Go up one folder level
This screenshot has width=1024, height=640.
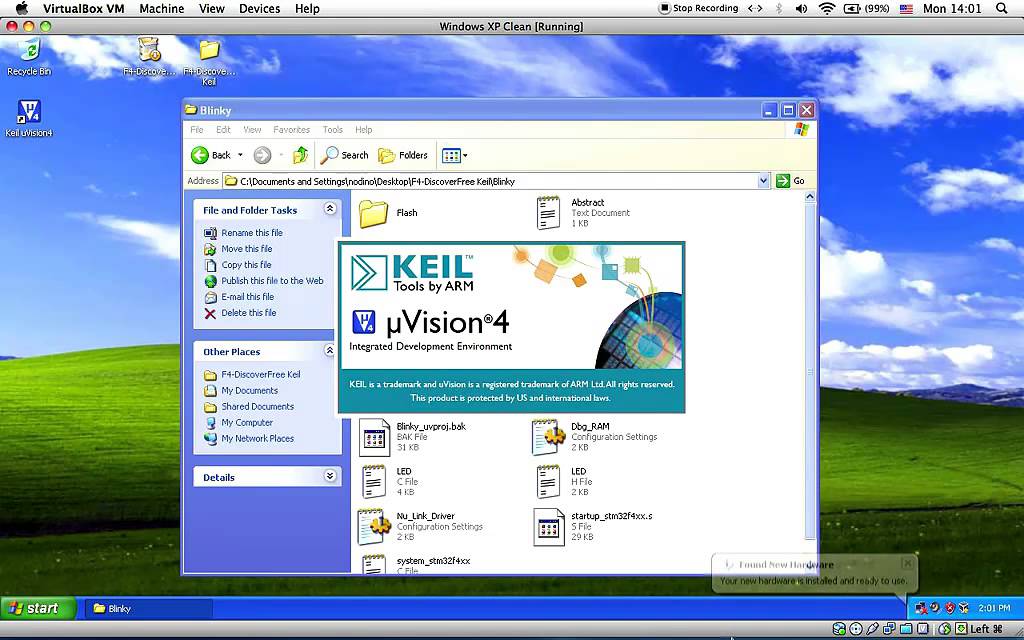tap(300, 155)
